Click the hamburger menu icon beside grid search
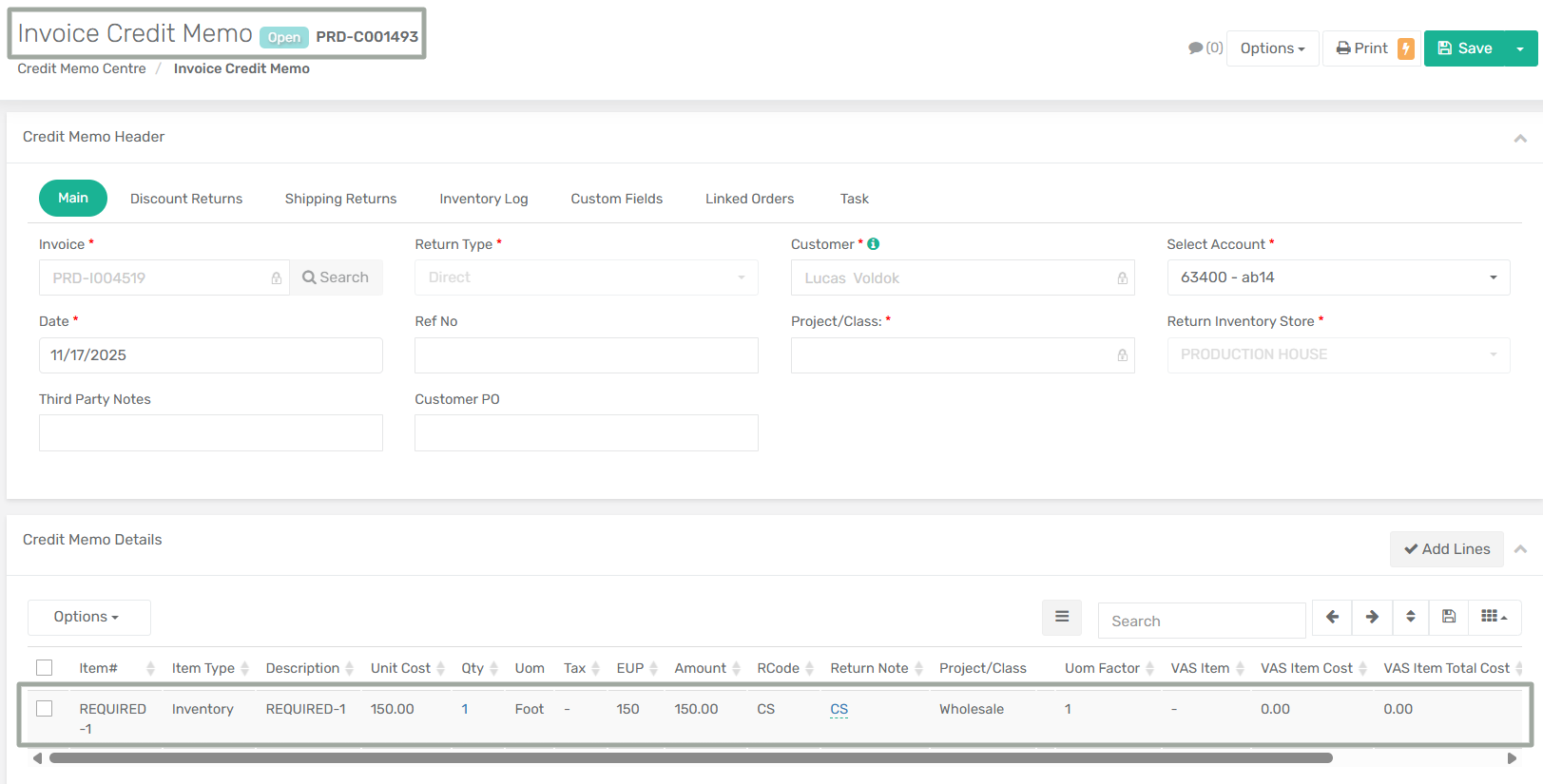Viewport: 1543px width, 784px height. click(x=1062, y=617)
